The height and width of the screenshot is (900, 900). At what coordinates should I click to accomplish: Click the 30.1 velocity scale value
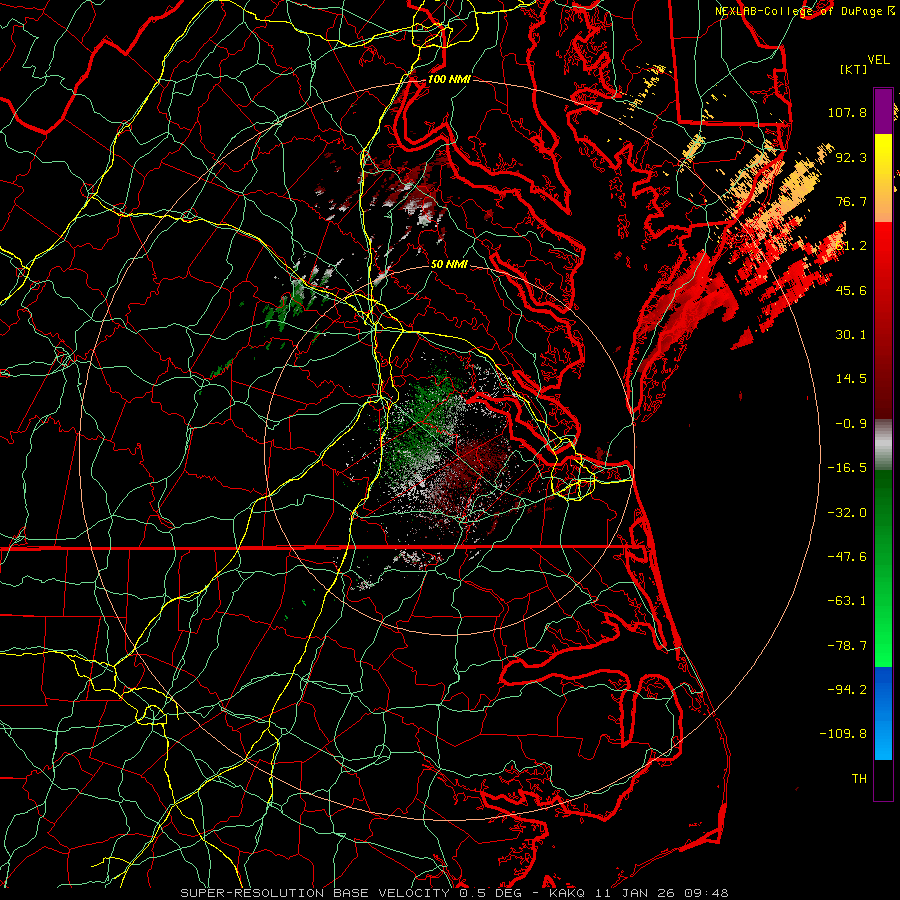click(851, 335)
